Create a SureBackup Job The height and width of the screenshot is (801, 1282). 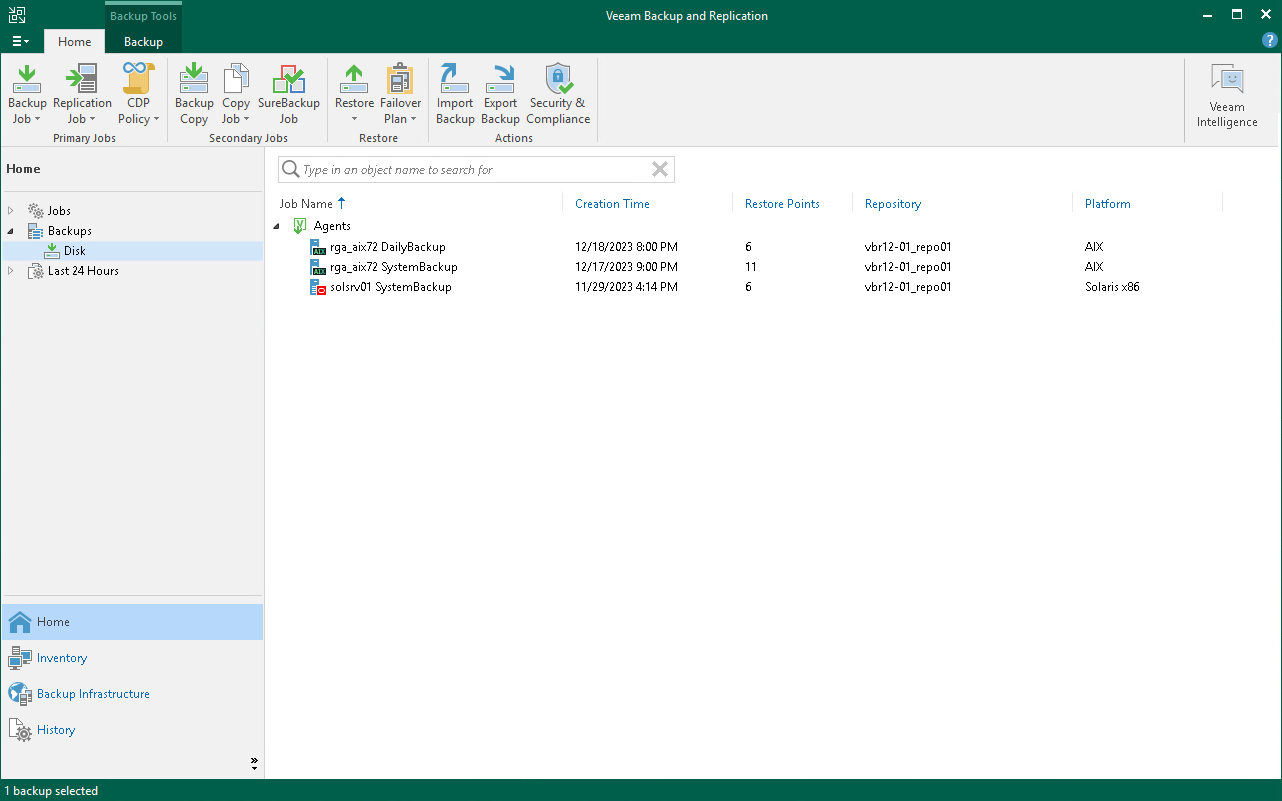click(x=289, y=93)
